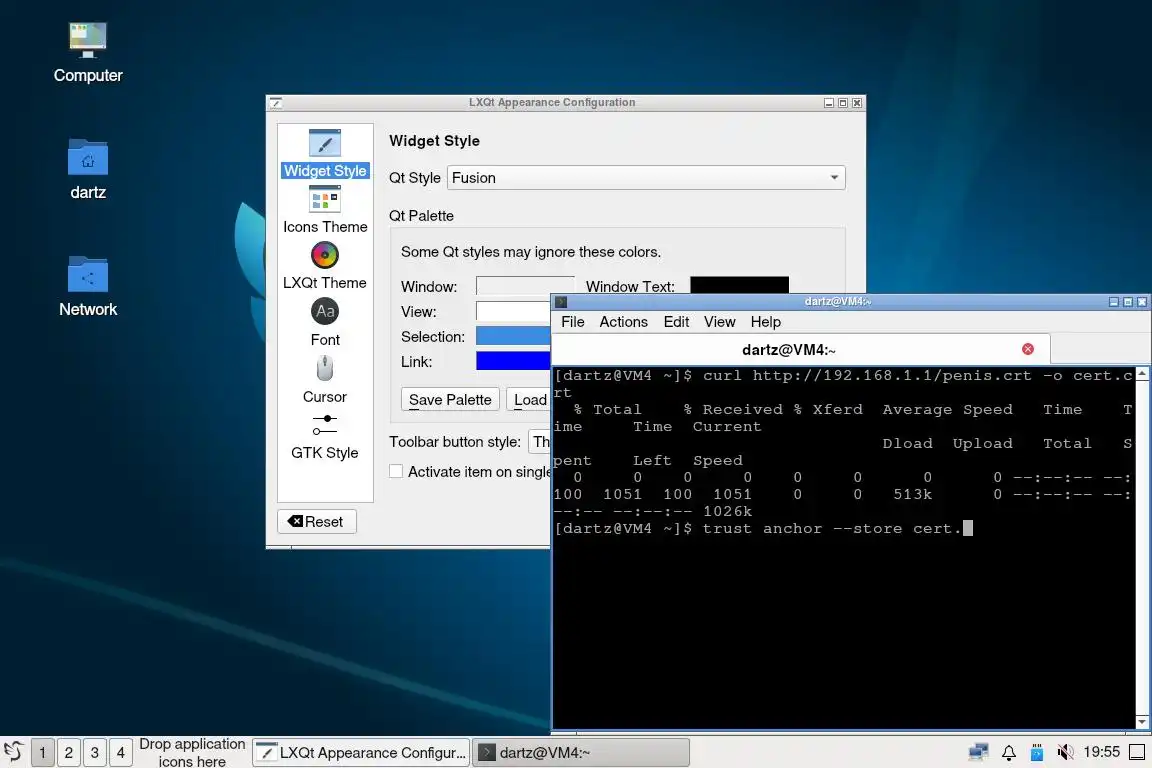Click the LXQt main menu bird icon
Image resolution: width=1152 pixels, height=768 pixels.
point(14,752)
